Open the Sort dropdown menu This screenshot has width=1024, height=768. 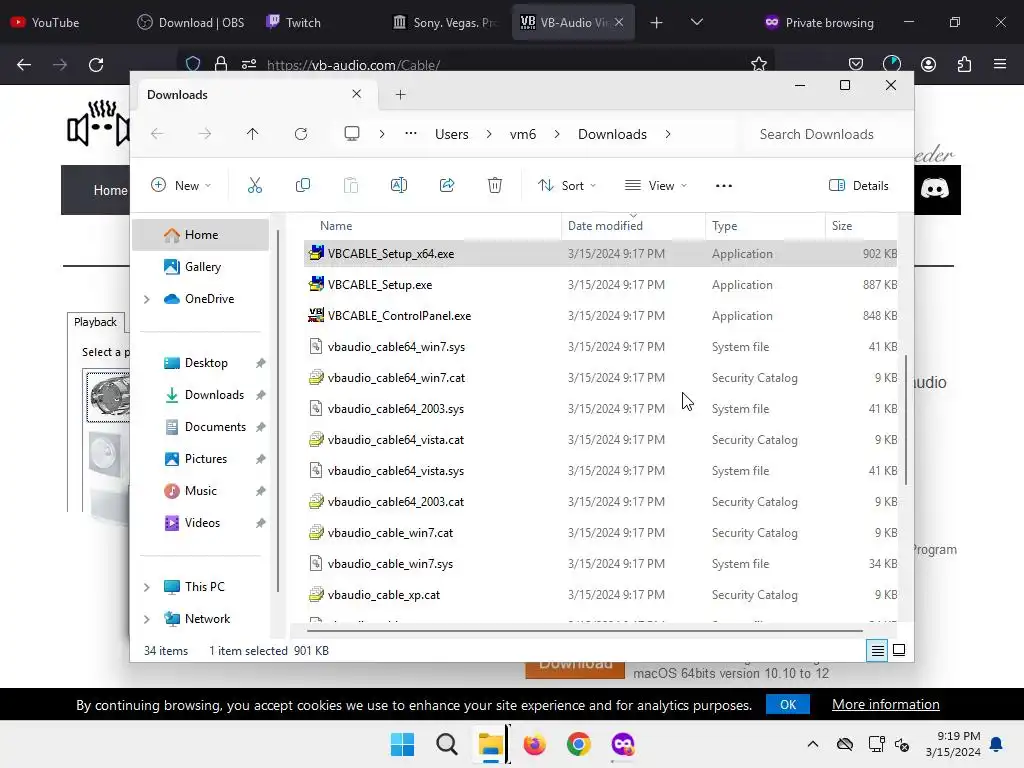566,185
